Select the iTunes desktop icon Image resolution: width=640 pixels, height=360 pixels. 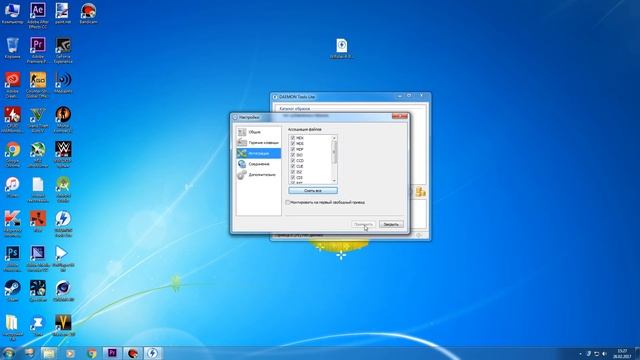click(12, 187)
